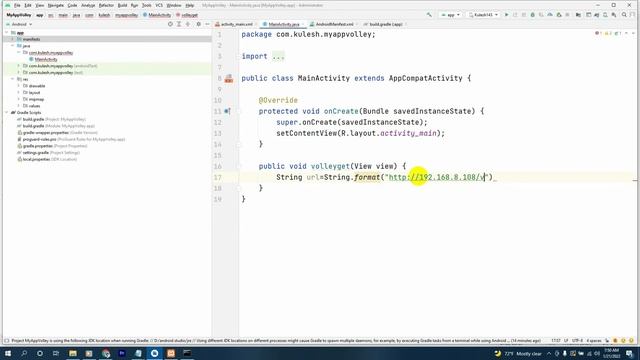Open the Build menu
Image resolution: width=640 pixels, height=360 pixels.
[x=122, y=5]
